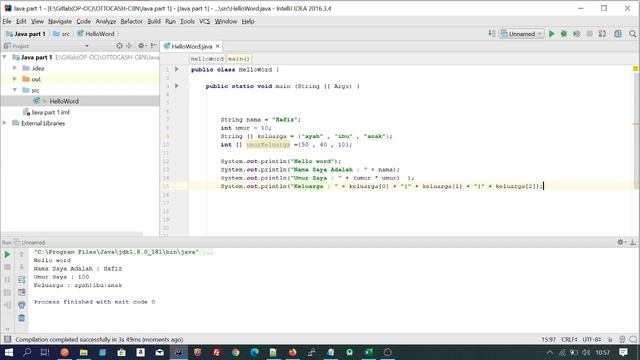Expand External Libraries node
This screenshot has height=360, width=640.
click(5, 123)
